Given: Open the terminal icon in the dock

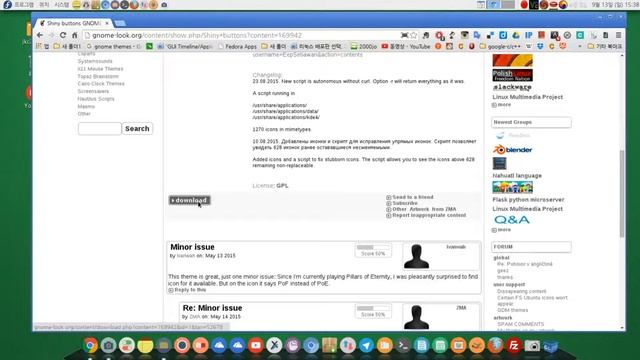Looking at the screenshot, I should click(403, 346).
